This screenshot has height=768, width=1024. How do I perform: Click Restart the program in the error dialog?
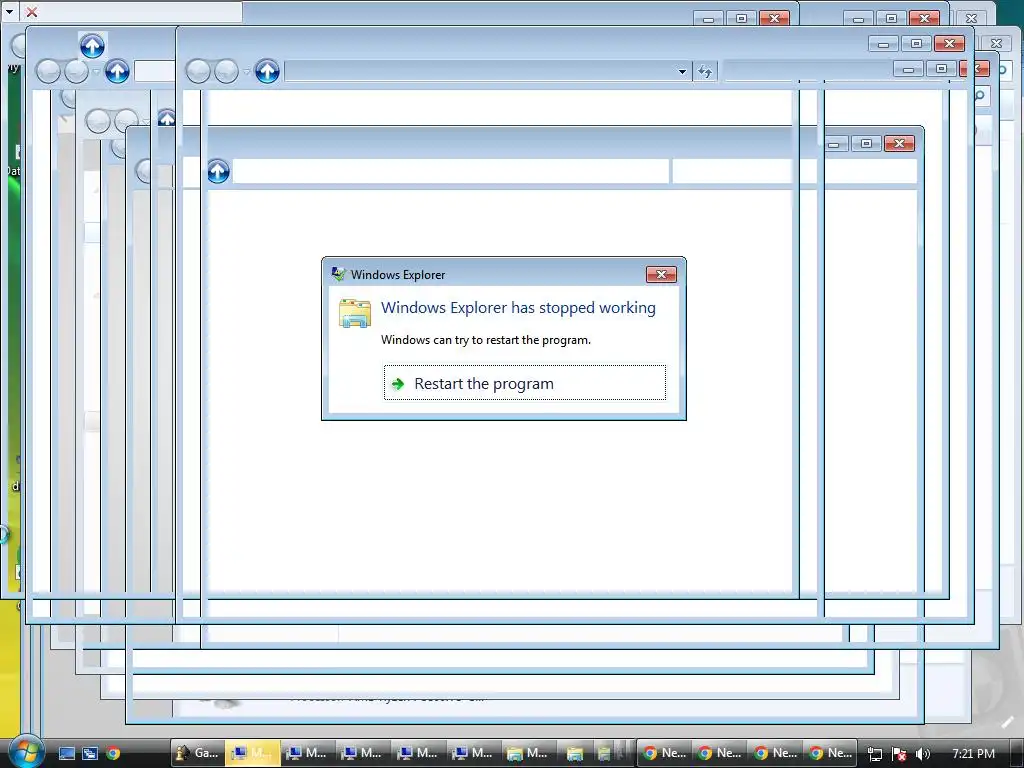(524, 383)
